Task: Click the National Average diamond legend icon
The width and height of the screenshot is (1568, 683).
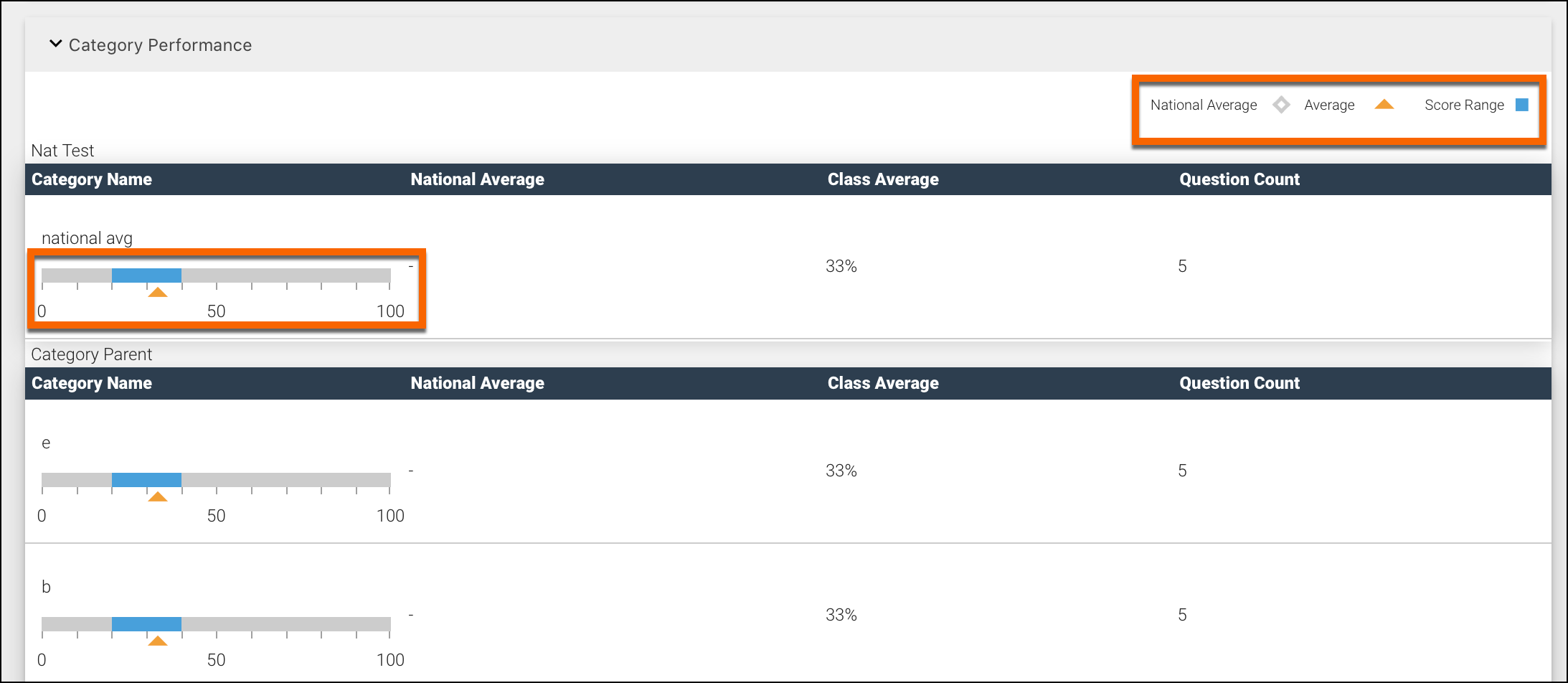Action: point(1281,105)
